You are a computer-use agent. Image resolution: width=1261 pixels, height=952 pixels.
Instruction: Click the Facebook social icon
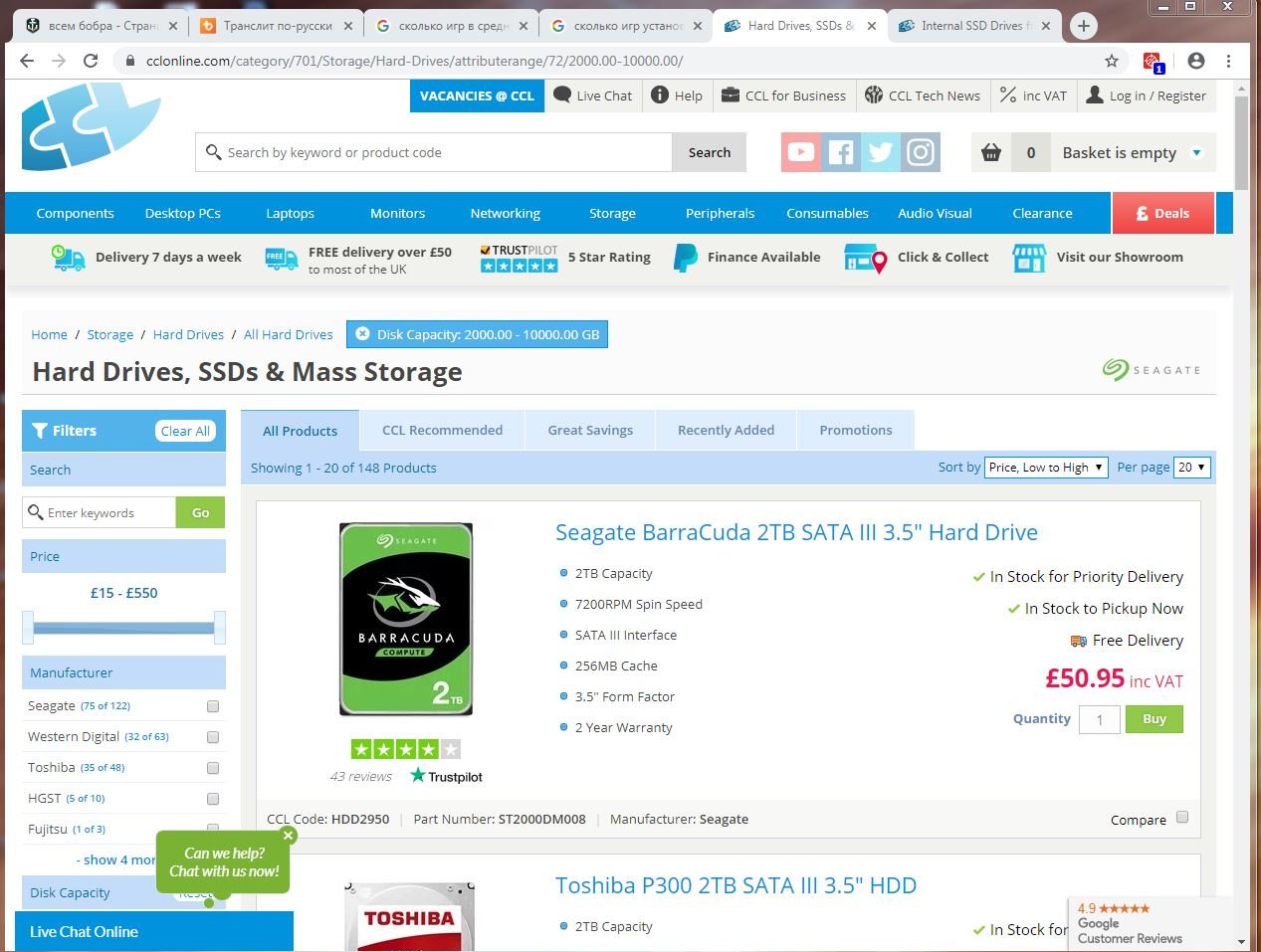(841, 152)
